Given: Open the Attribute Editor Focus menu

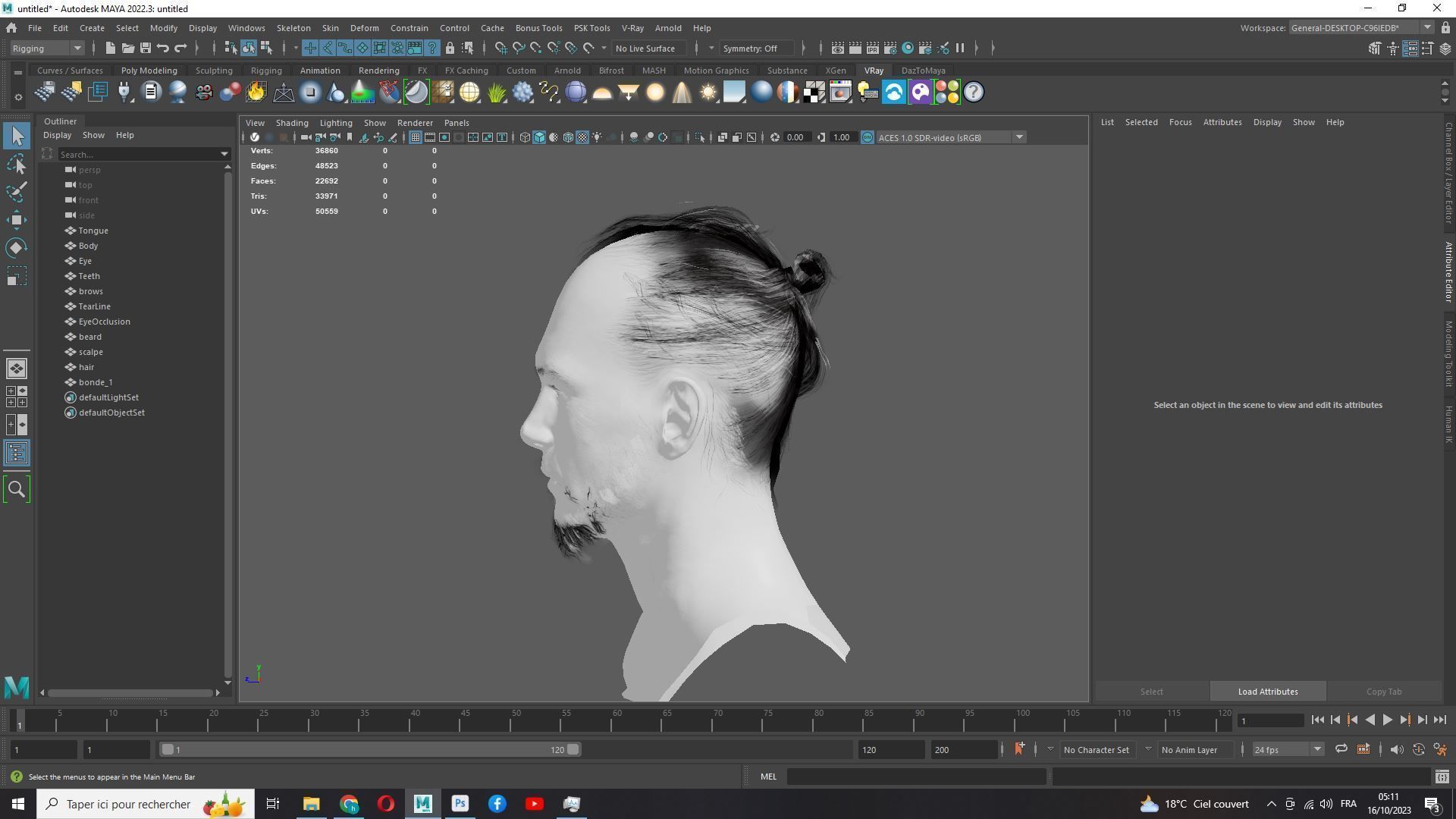Looking at the screenshot, I should (1180, 122).
